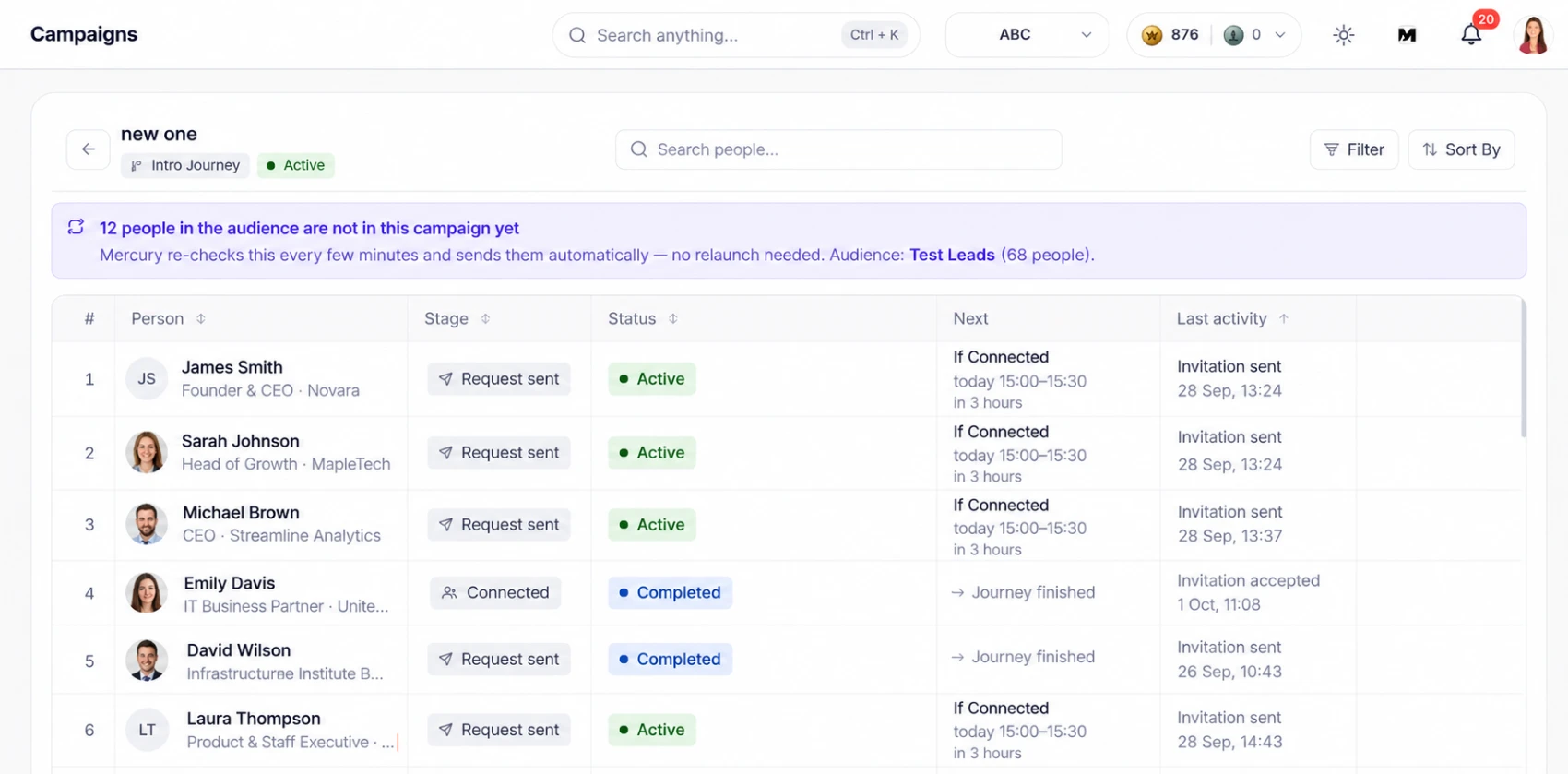The height and width of the screenshot is (774, 1568).
Task: Click "Head of Growth · MapleTech" subtitle
Action: pyautogui.click(x=286, y=464)
